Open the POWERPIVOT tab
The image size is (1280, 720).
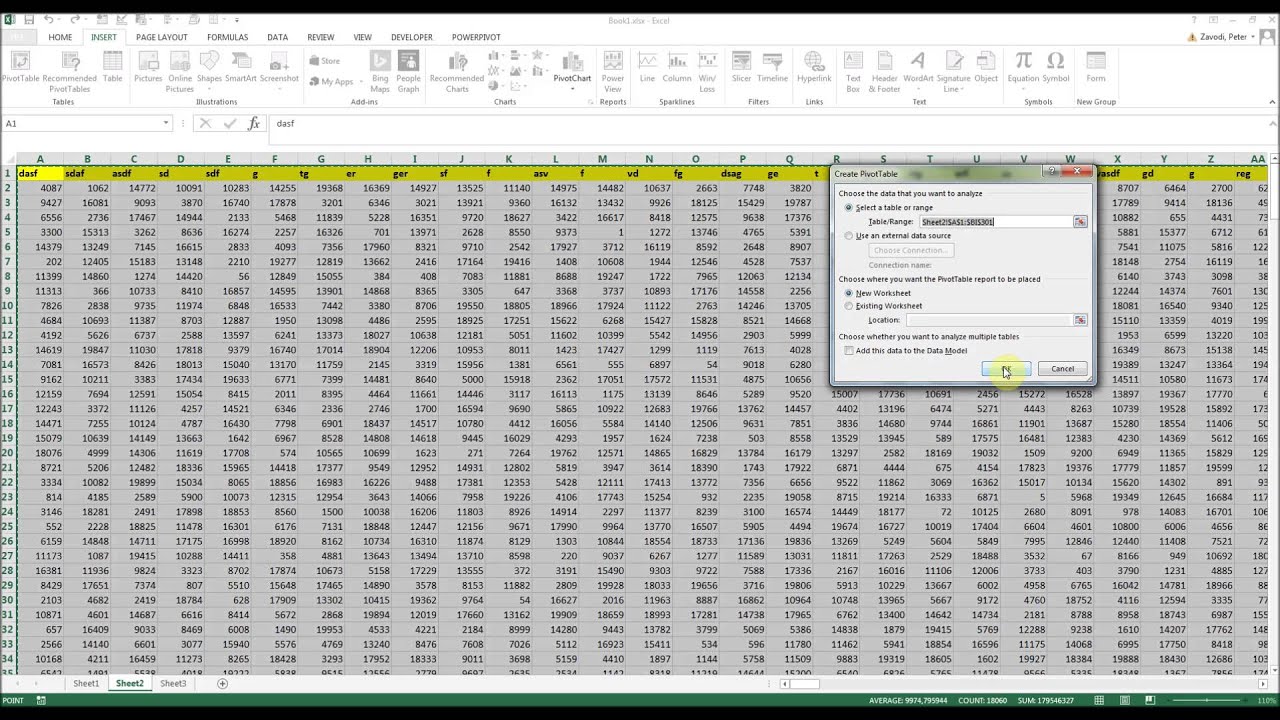pyautogui.click(x=476, y=37)
